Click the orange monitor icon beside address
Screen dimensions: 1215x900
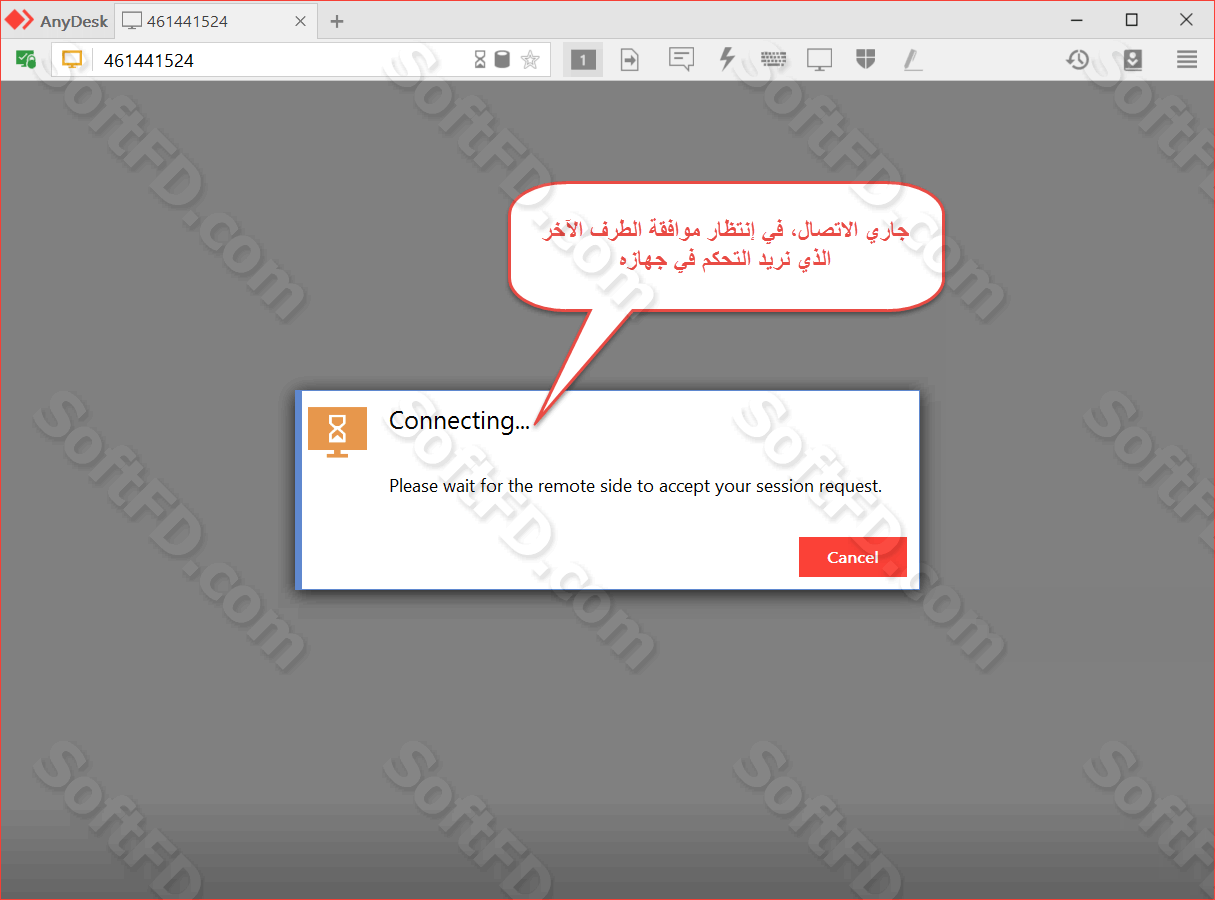72,60
